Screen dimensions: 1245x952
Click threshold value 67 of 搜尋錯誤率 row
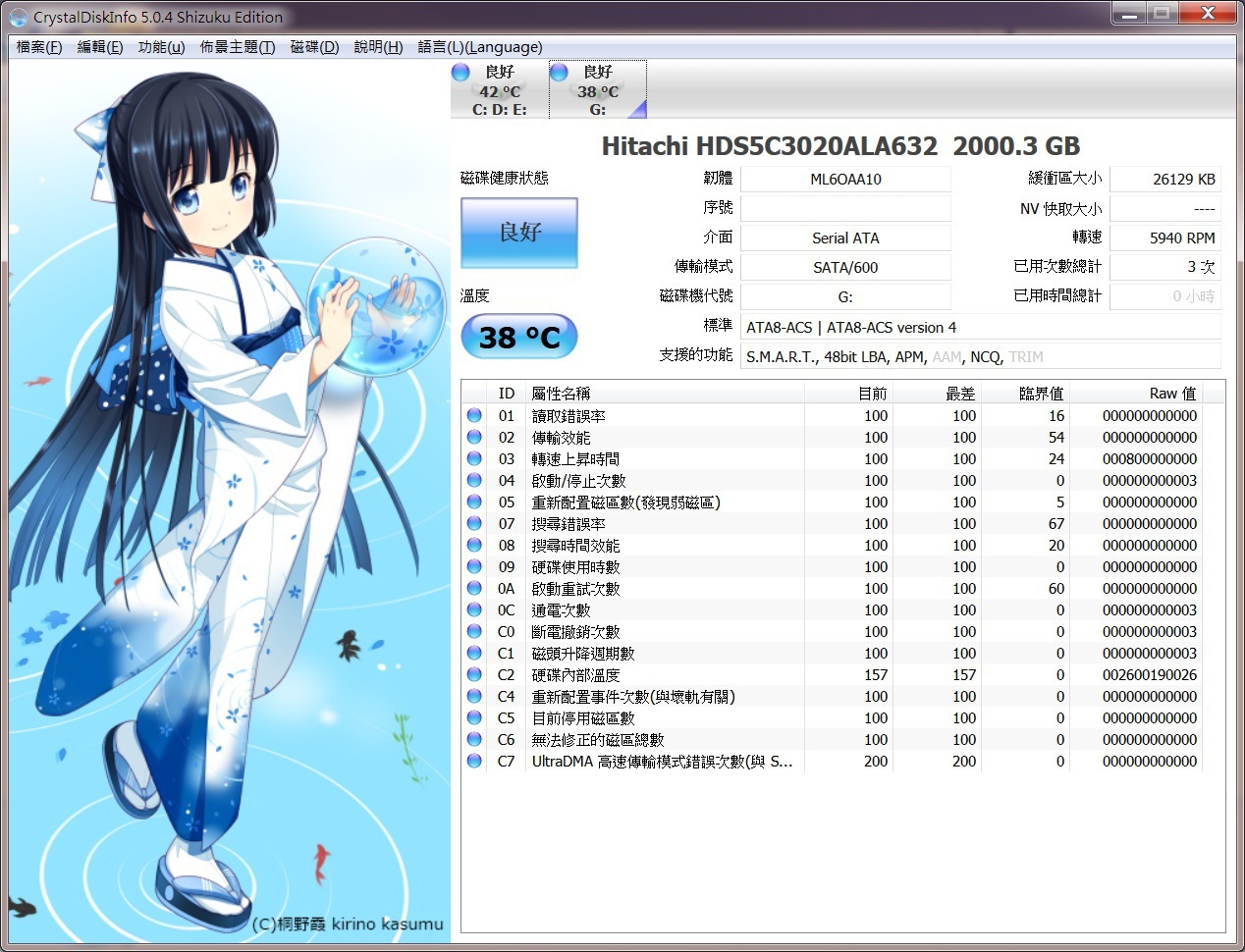point(1056,523)
